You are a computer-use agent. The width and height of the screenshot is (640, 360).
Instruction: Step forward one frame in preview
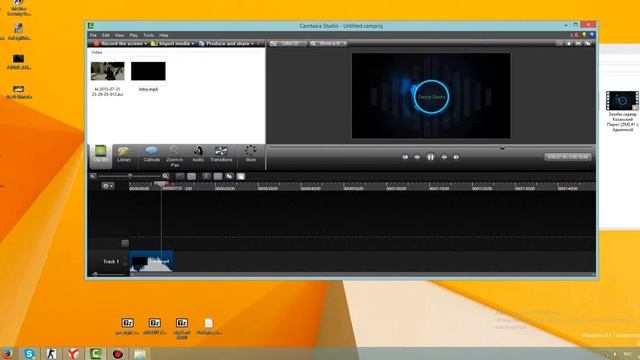click(x=444, y=157)
